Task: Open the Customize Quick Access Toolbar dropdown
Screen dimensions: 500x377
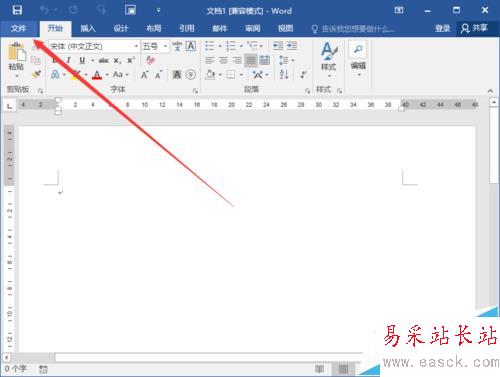Action: (x=158, y=10)
